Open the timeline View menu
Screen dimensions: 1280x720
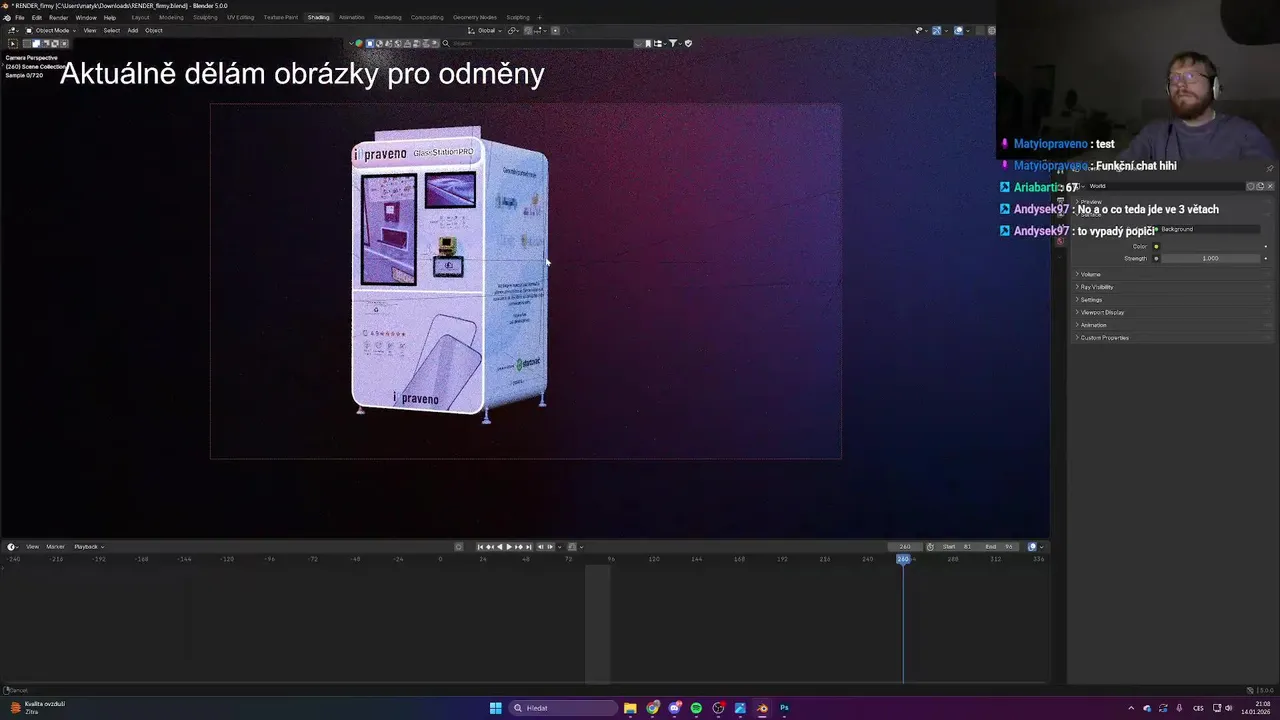pyautogui.click(x=32, y=547)
